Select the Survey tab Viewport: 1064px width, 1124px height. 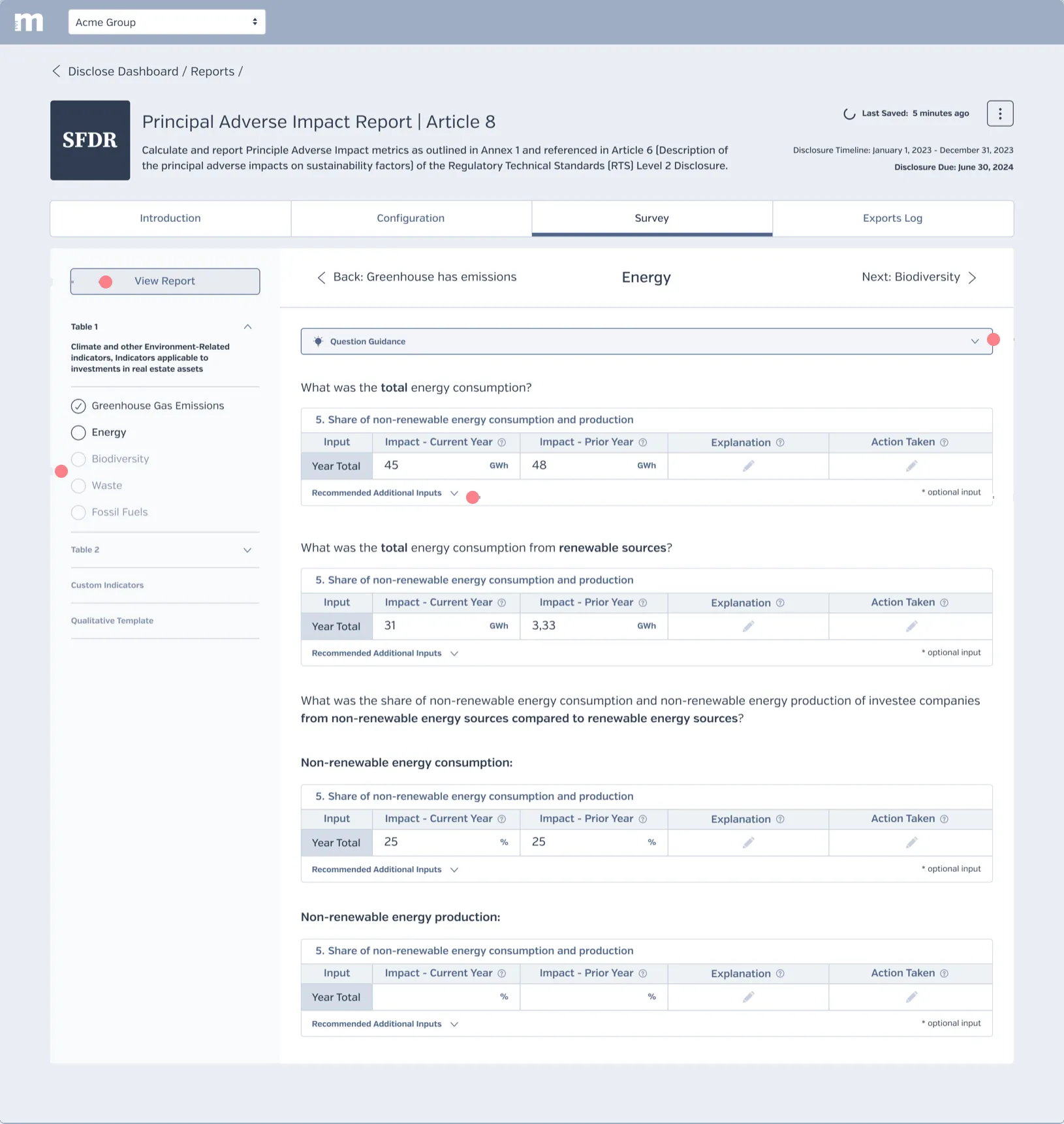[x=651, y=218]
